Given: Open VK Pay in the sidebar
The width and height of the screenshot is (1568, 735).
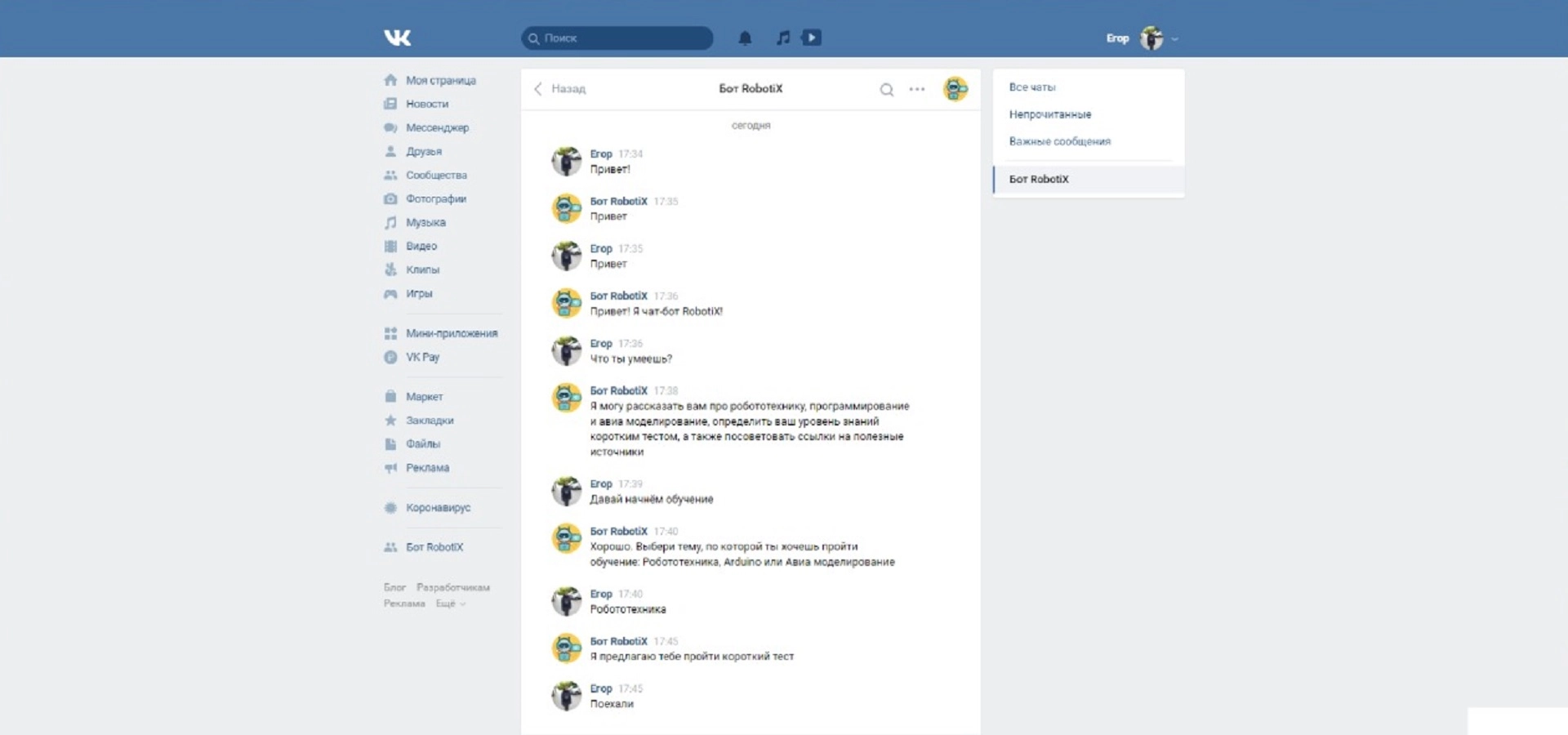Looking at the screenshot, I should point(422,357).
